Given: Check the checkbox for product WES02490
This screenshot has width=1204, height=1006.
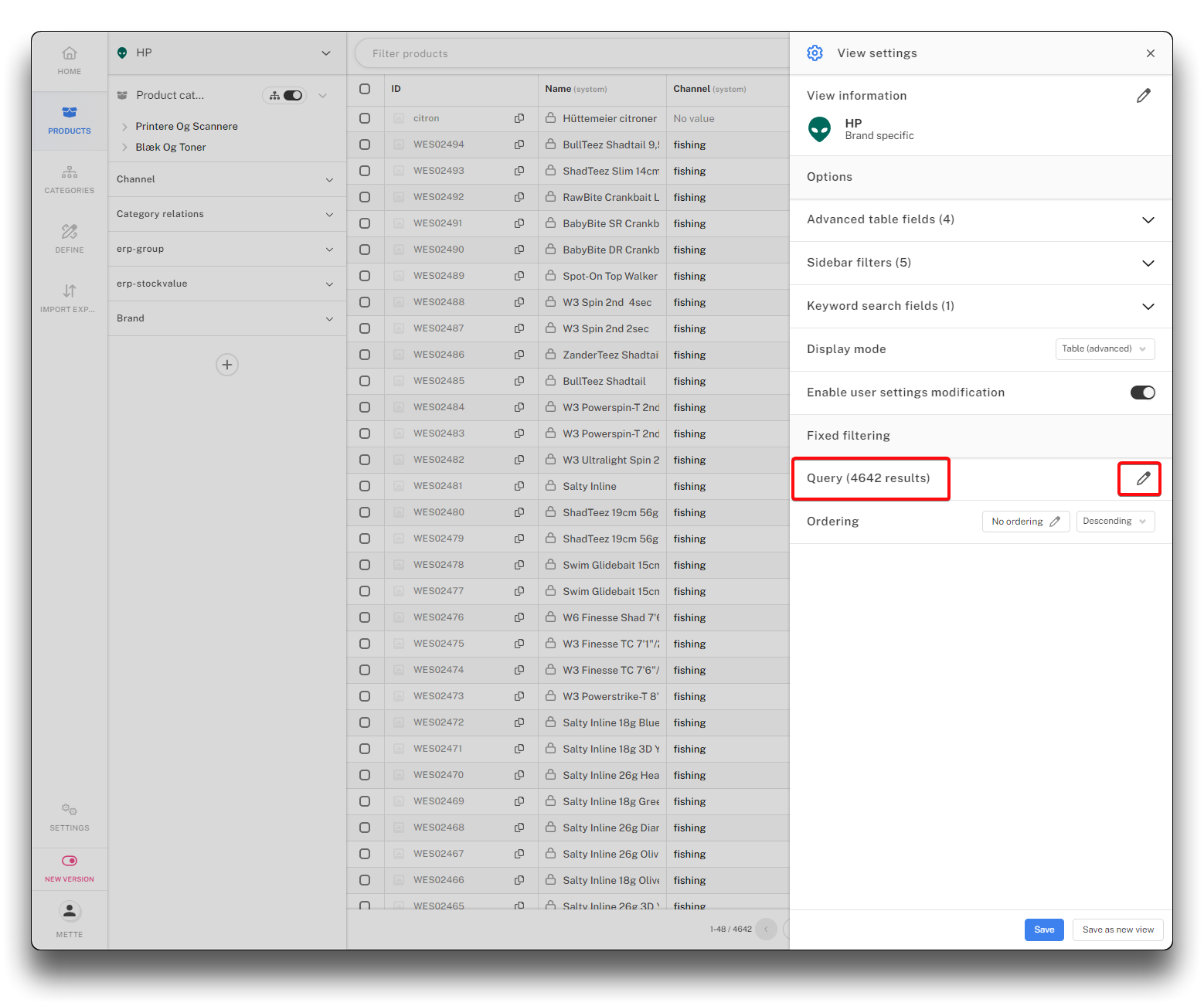Looking at the screenshot, I should [365, 250].
